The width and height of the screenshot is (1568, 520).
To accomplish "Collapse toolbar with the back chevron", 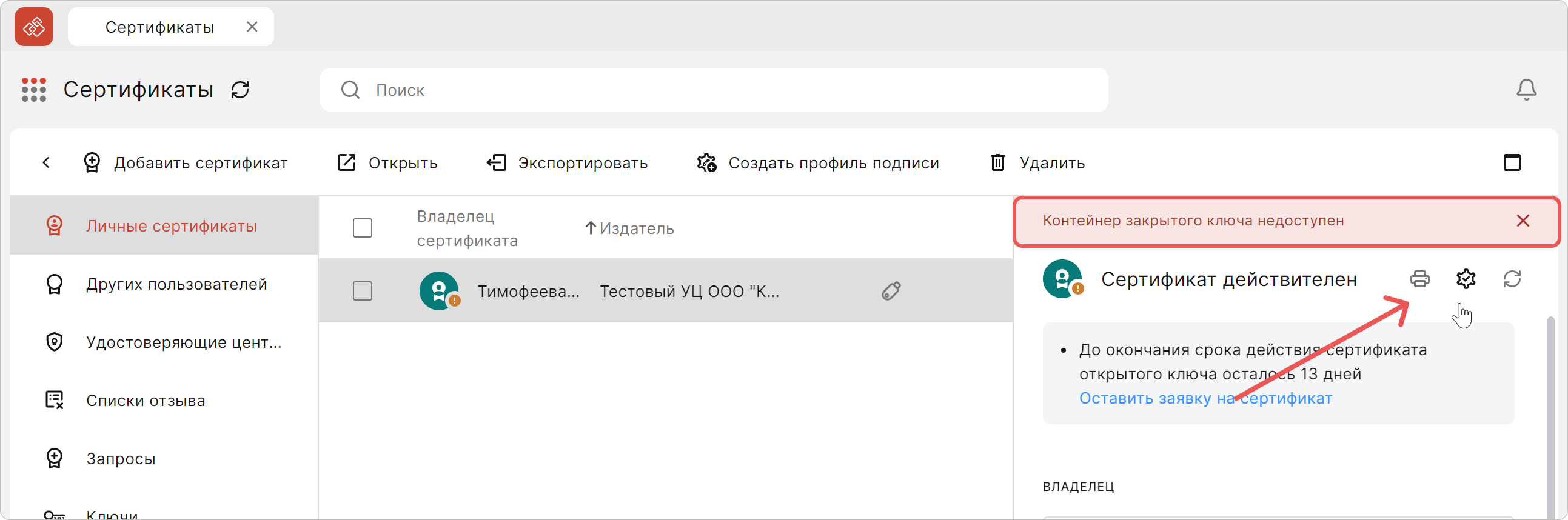I will pyautogui.click(x=46, y=162).
